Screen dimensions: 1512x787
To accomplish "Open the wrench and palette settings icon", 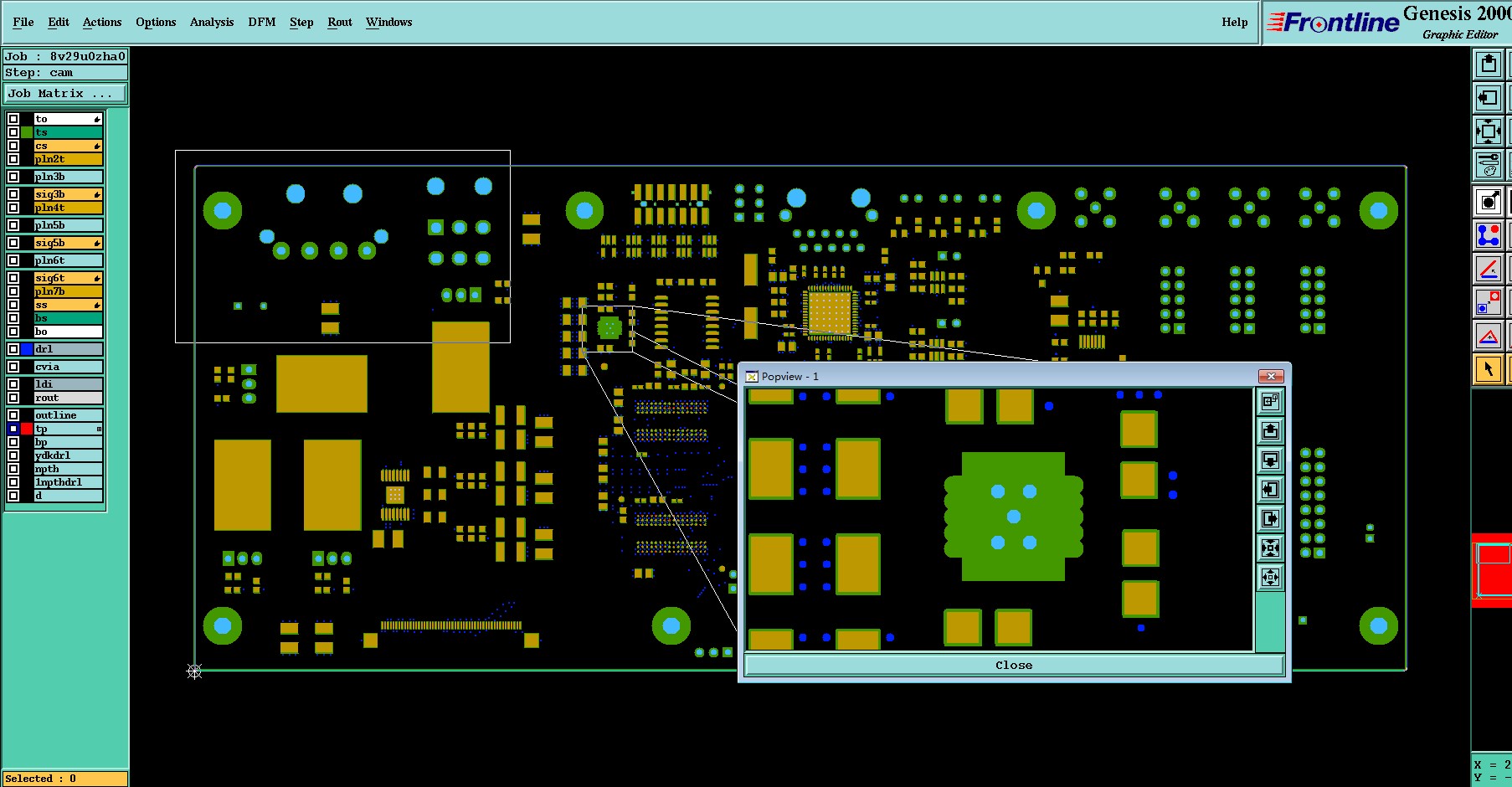I will point(1488,164).
